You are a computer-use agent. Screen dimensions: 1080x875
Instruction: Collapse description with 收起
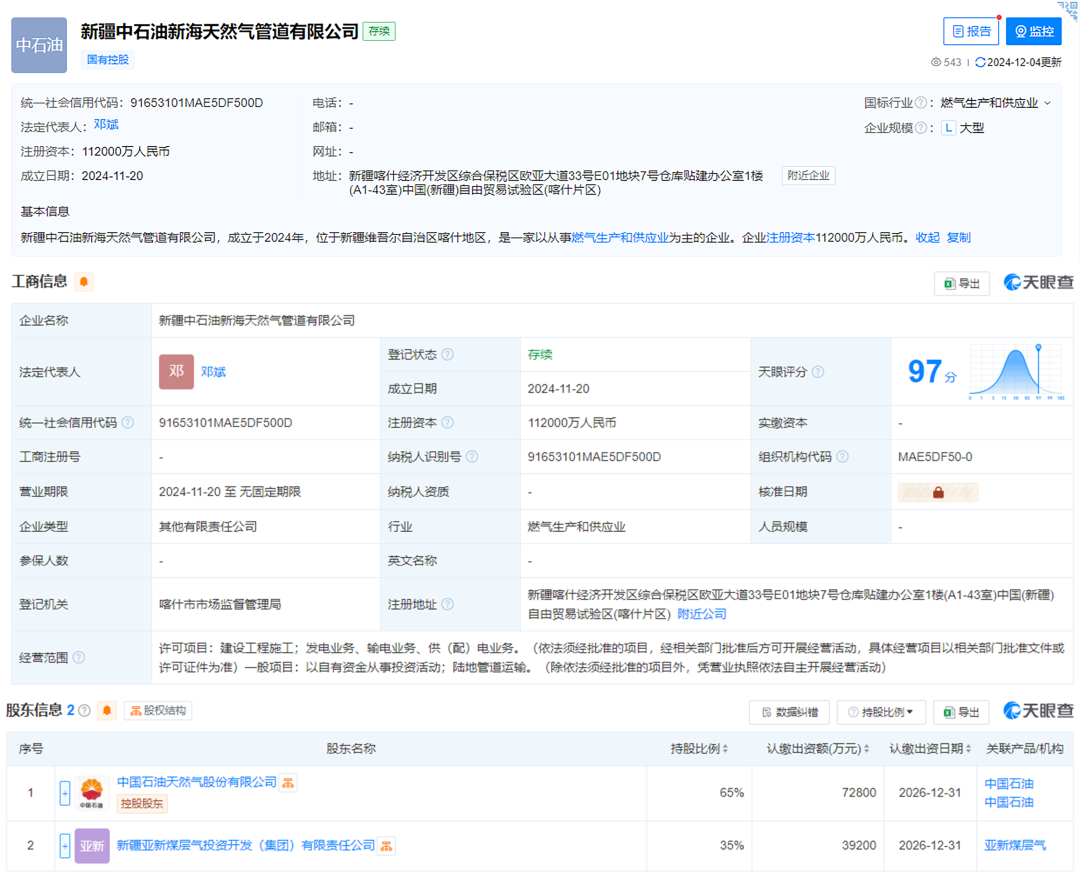[928, 238]
